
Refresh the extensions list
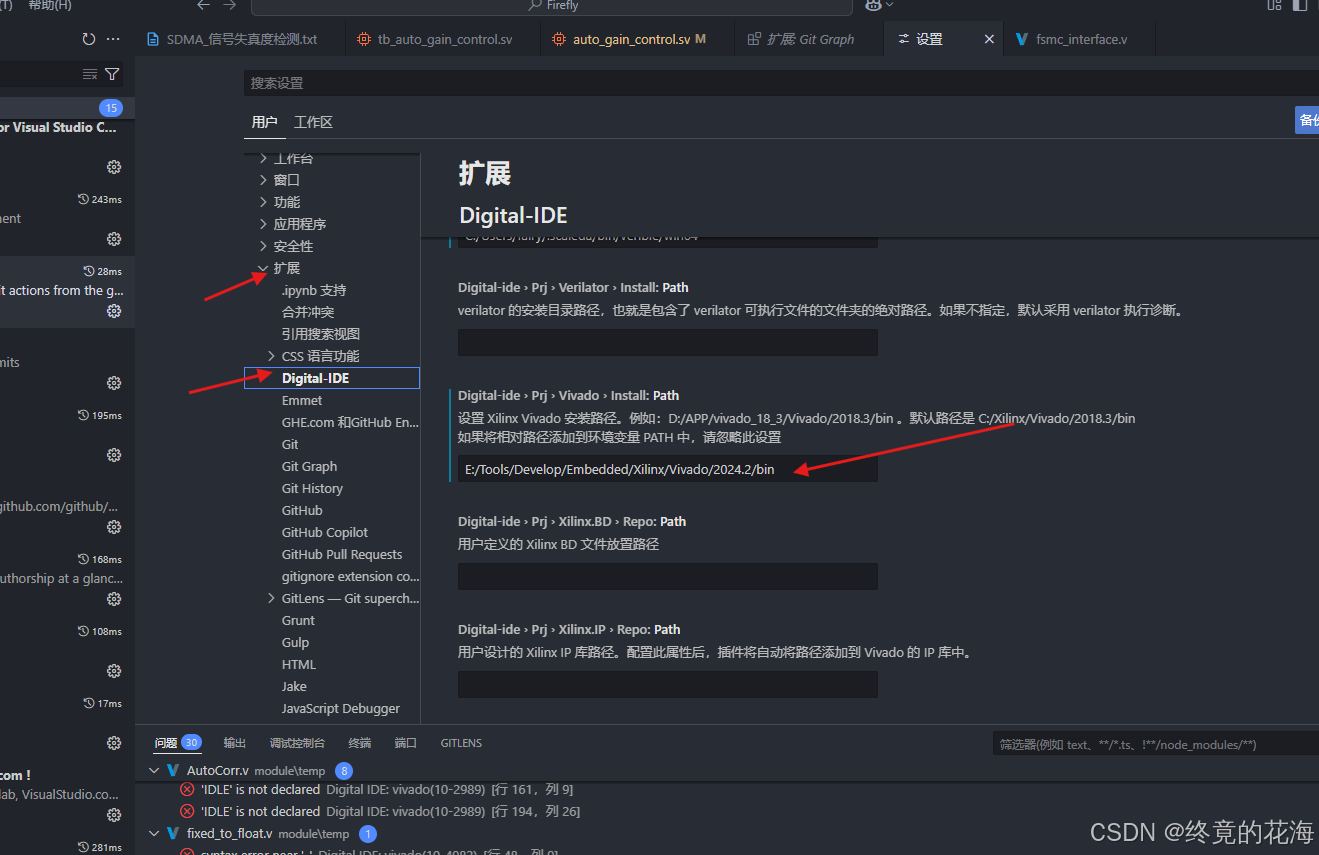89,39
